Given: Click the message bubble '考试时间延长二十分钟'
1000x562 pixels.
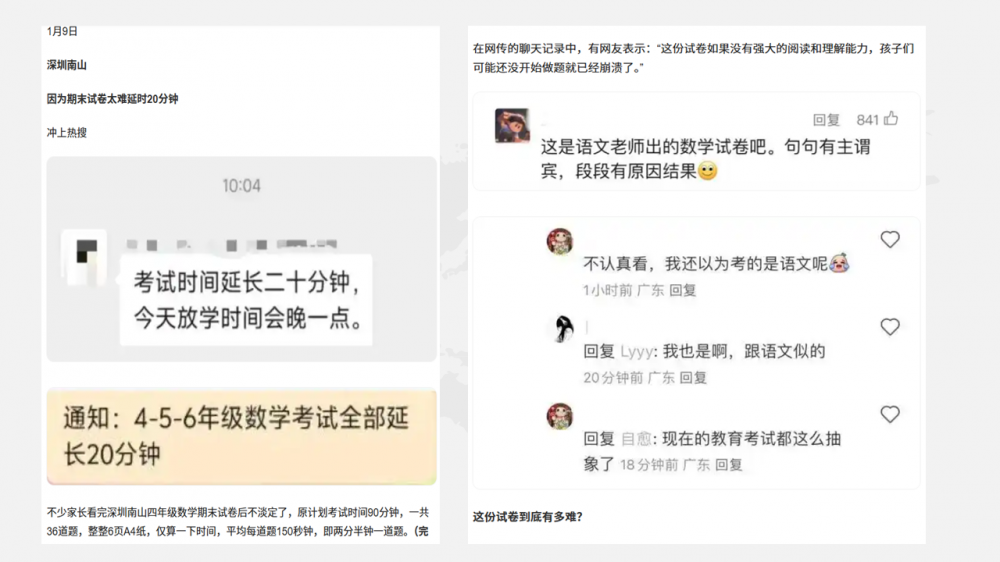Looking at the screenshot, I should 247,300.
